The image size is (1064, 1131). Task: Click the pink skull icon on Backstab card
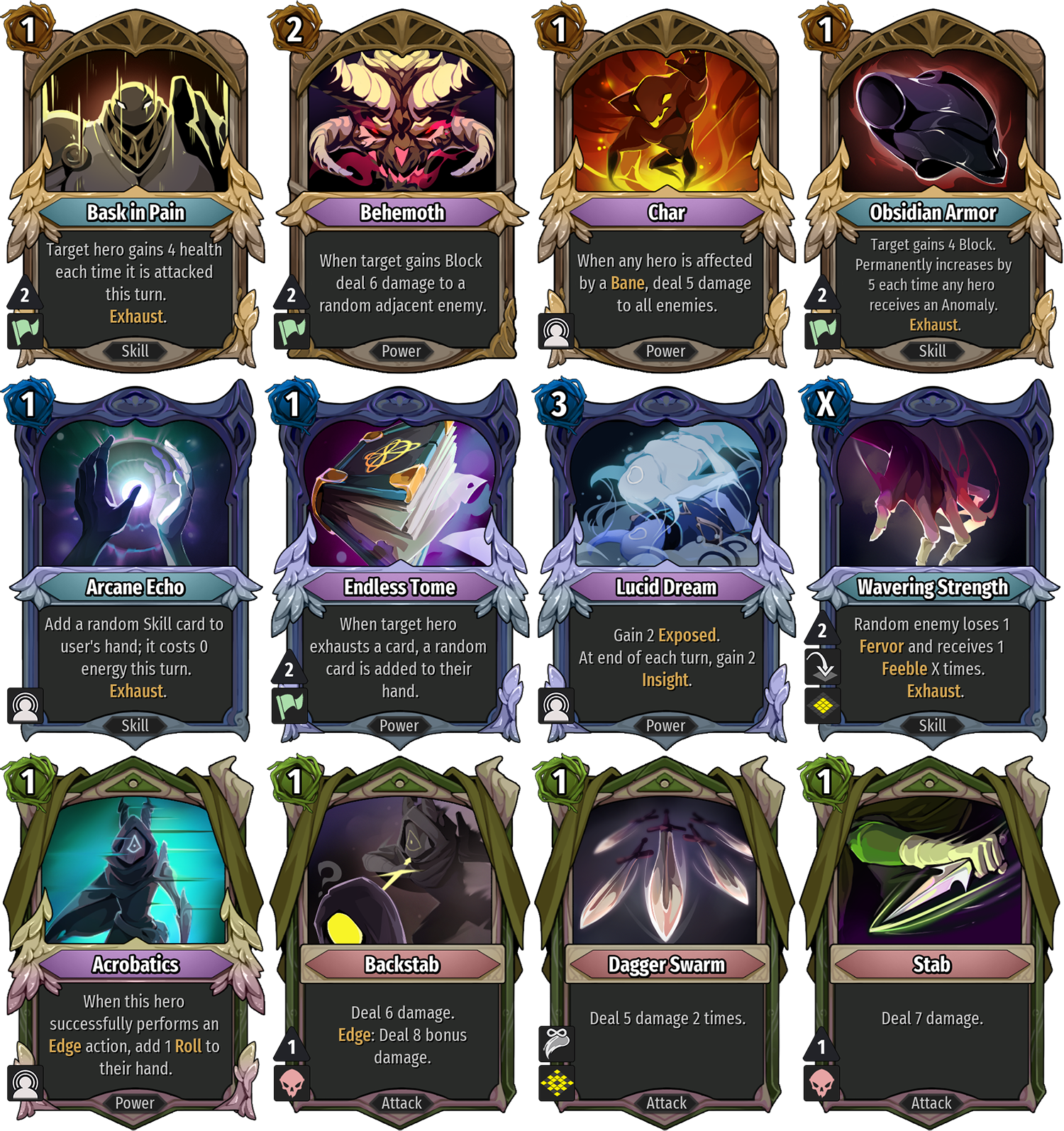(x=292, y=1083)
